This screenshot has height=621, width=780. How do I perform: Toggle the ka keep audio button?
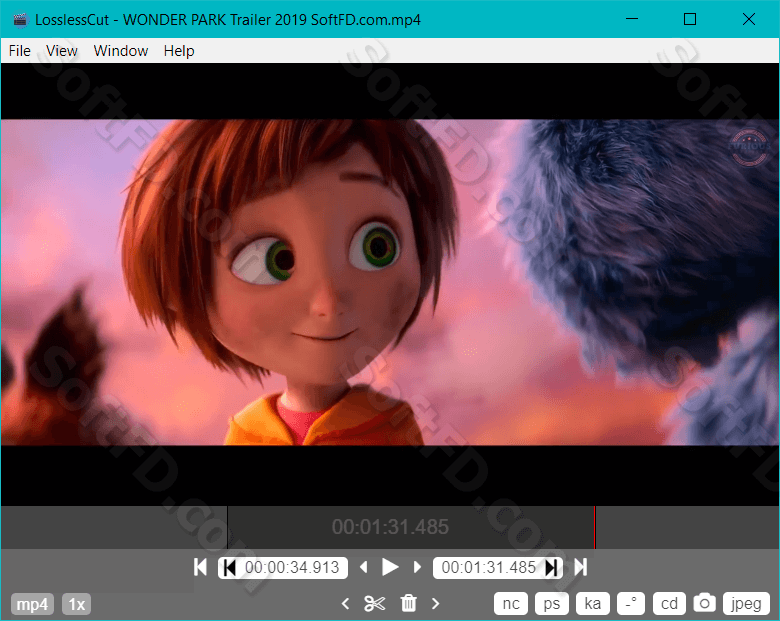point(592,604)
